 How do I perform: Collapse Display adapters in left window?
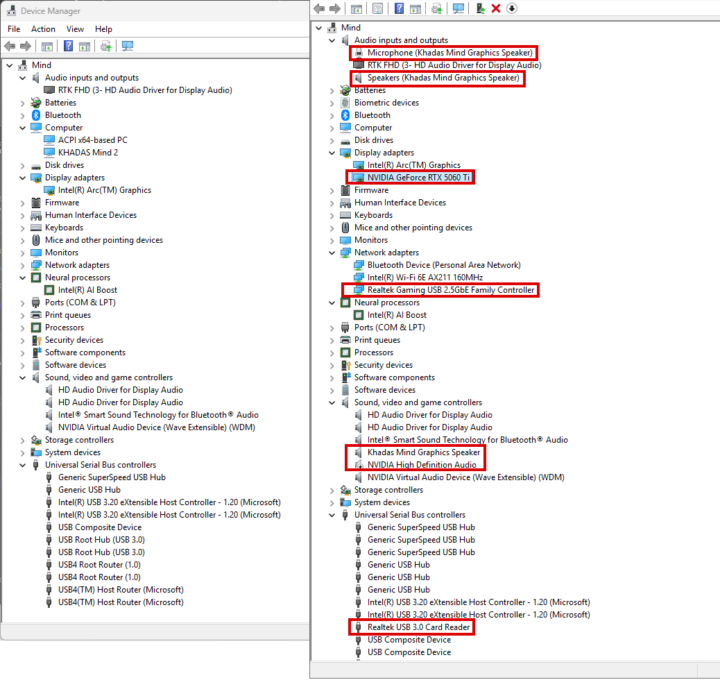pos(22,178)
